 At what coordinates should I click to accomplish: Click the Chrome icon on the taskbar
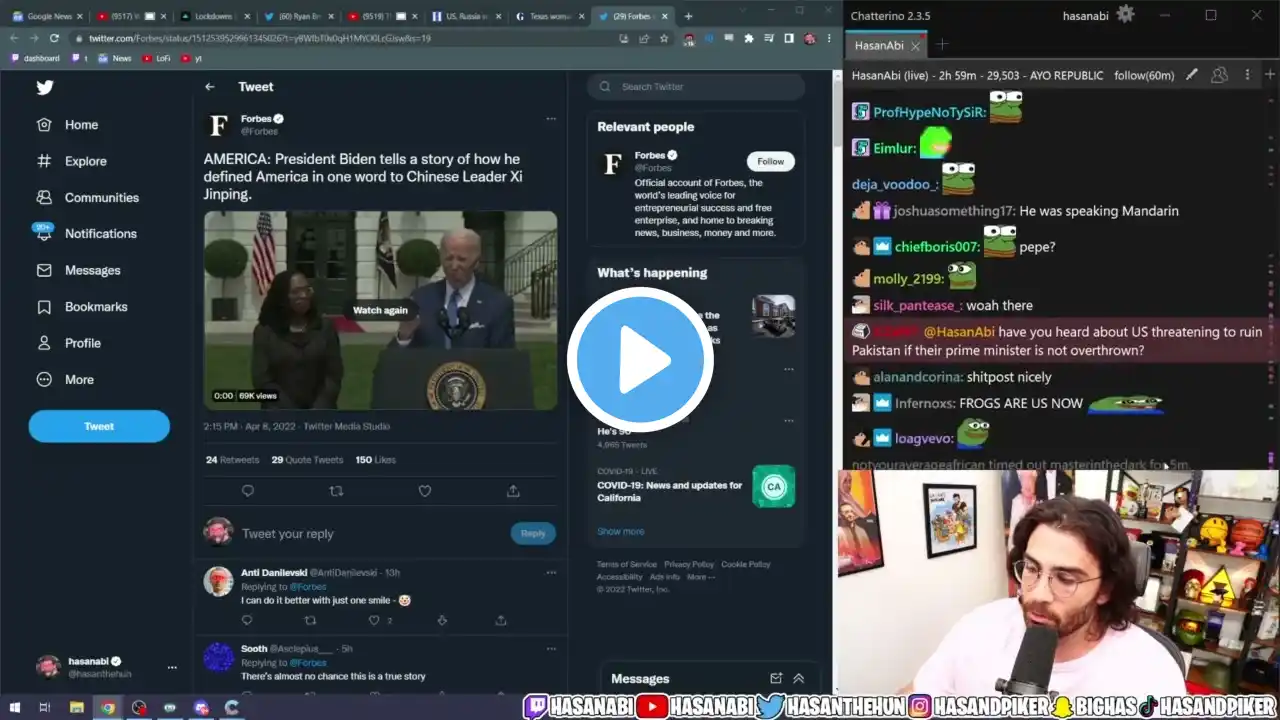107,708
